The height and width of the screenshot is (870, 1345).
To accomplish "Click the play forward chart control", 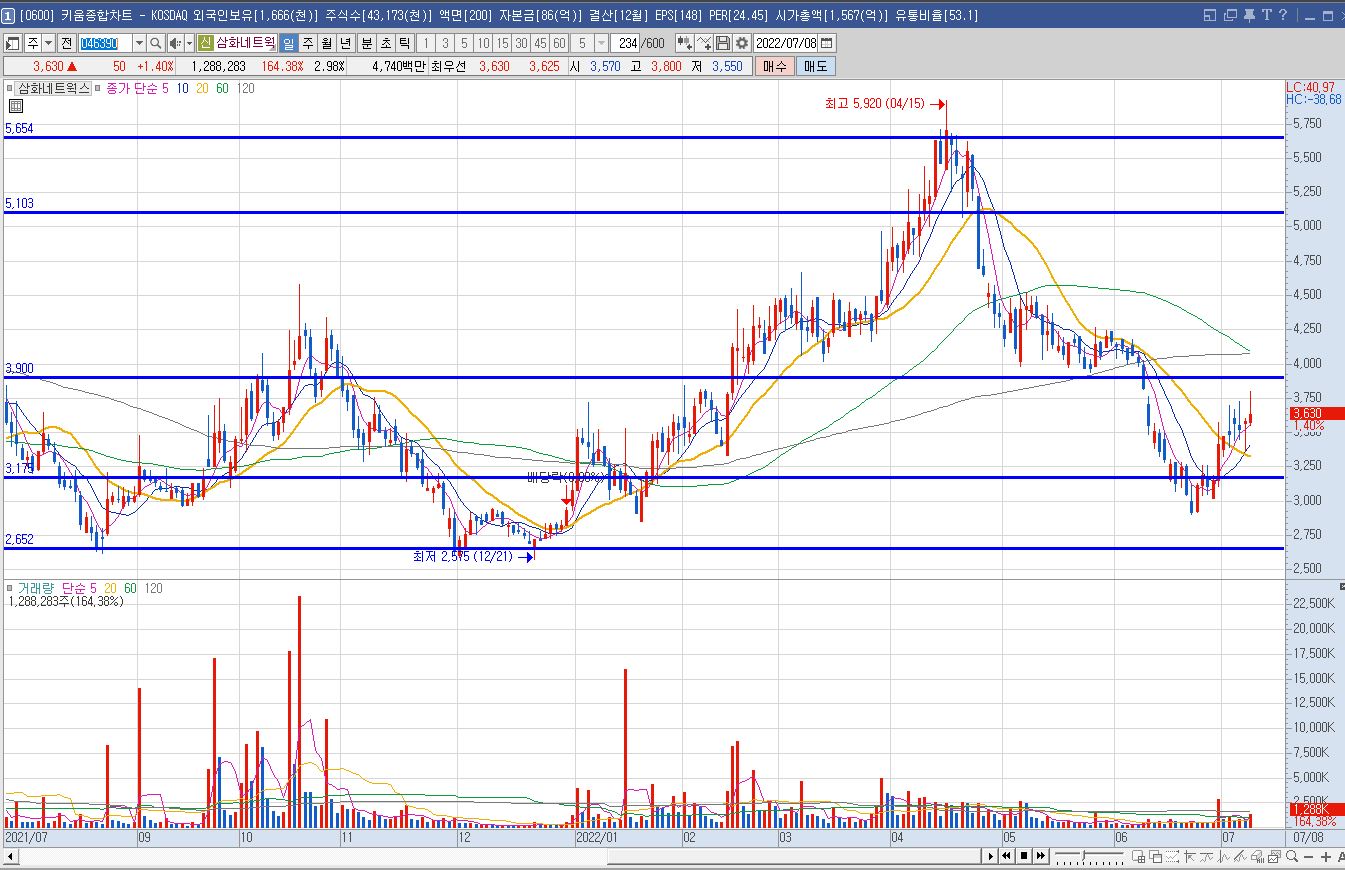I will click(x=991, y=856).
